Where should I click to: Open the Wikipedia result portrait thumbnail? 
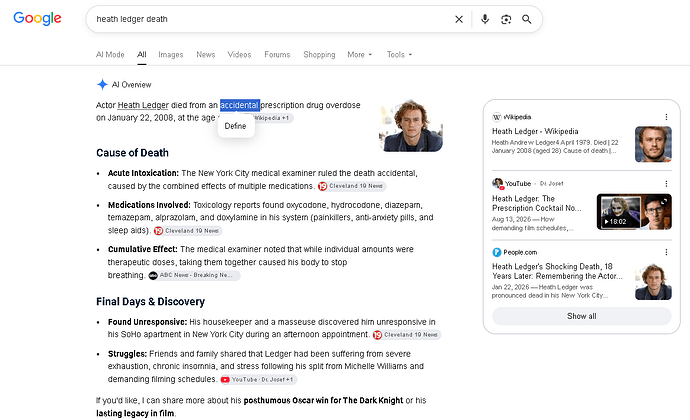coord(653,144)
